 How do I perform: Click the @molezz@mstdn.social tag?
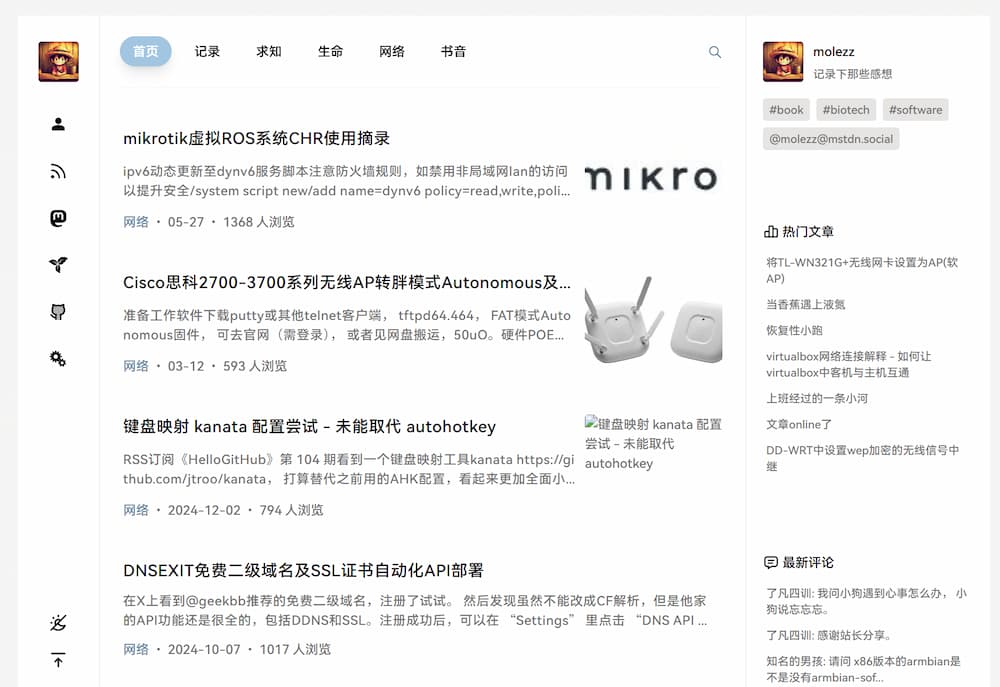pyautogui.click(x=831, y=139)
